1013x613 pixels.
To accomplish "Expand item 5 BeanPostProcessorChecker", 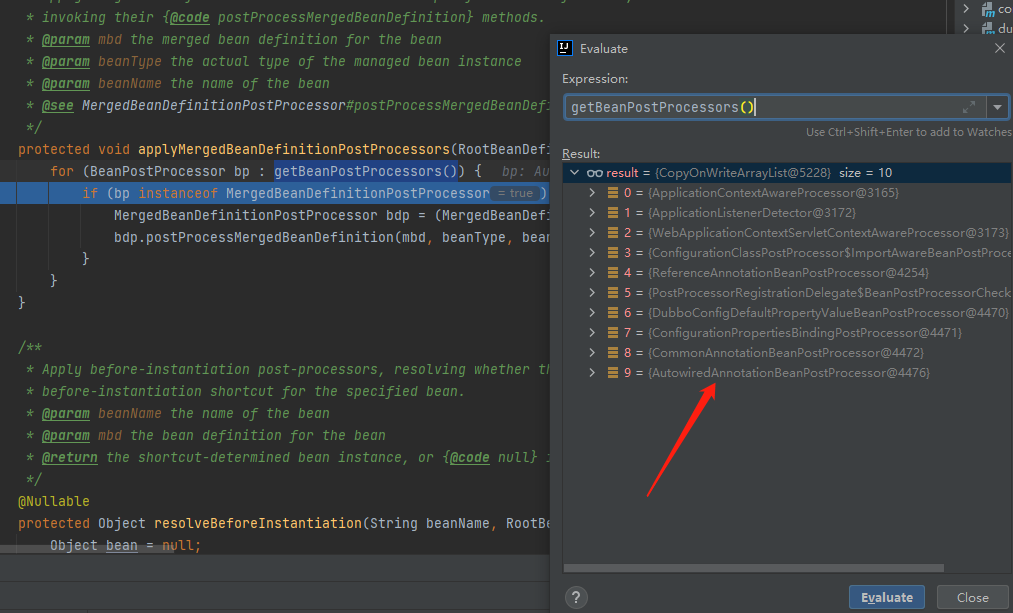I will (592, 293).
